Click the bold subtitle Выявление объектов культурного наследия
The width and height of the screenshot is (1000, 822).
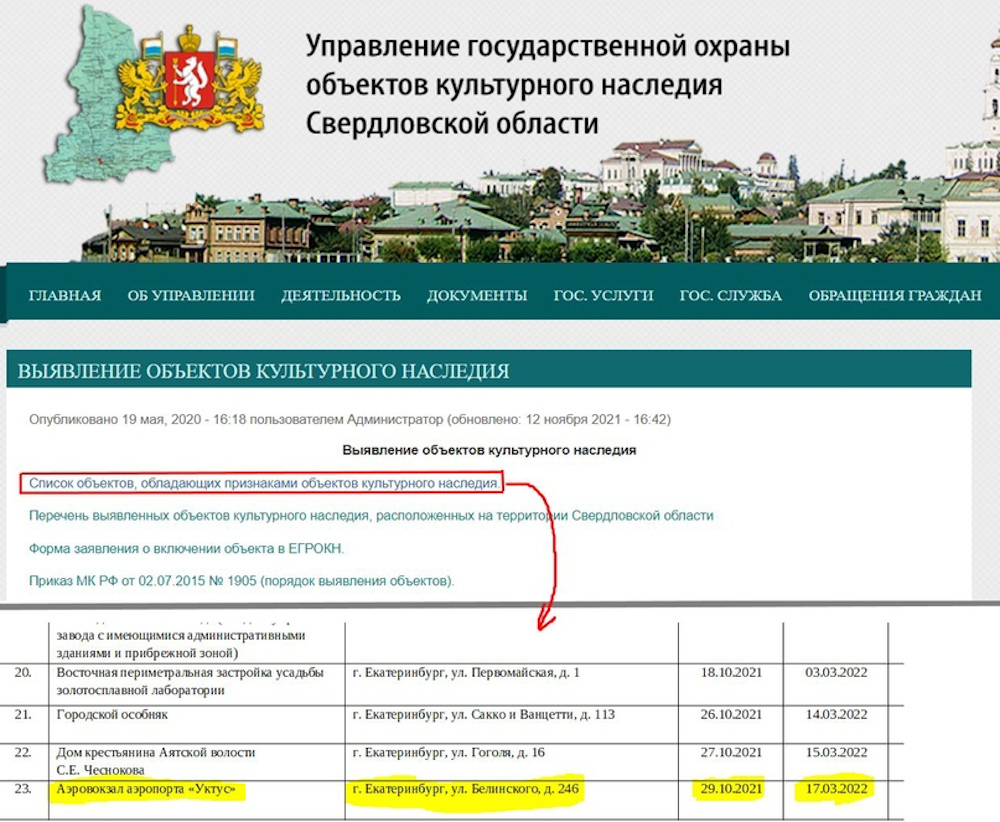click(x=489, y=450)
